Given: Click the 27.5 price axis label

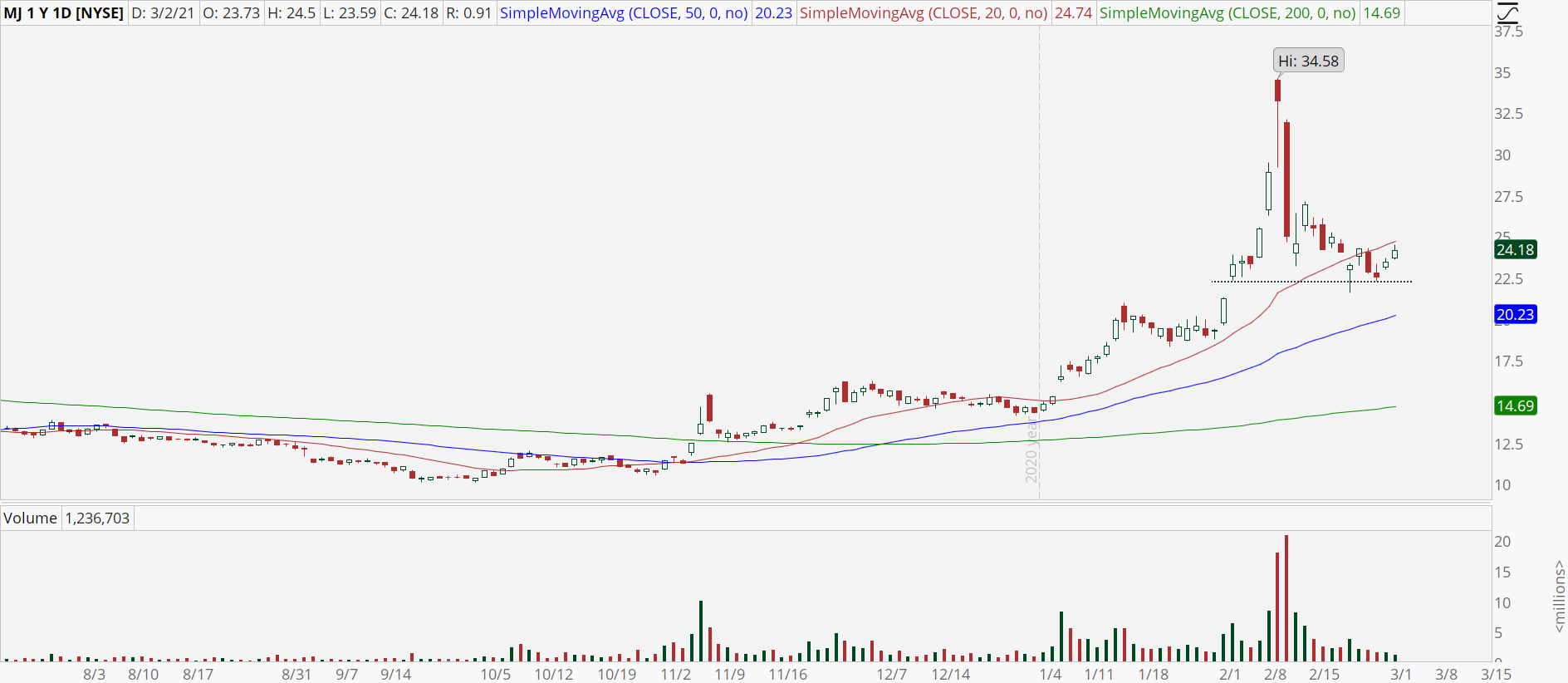Looking at the screenshot, I should [x=1508, y=197].
